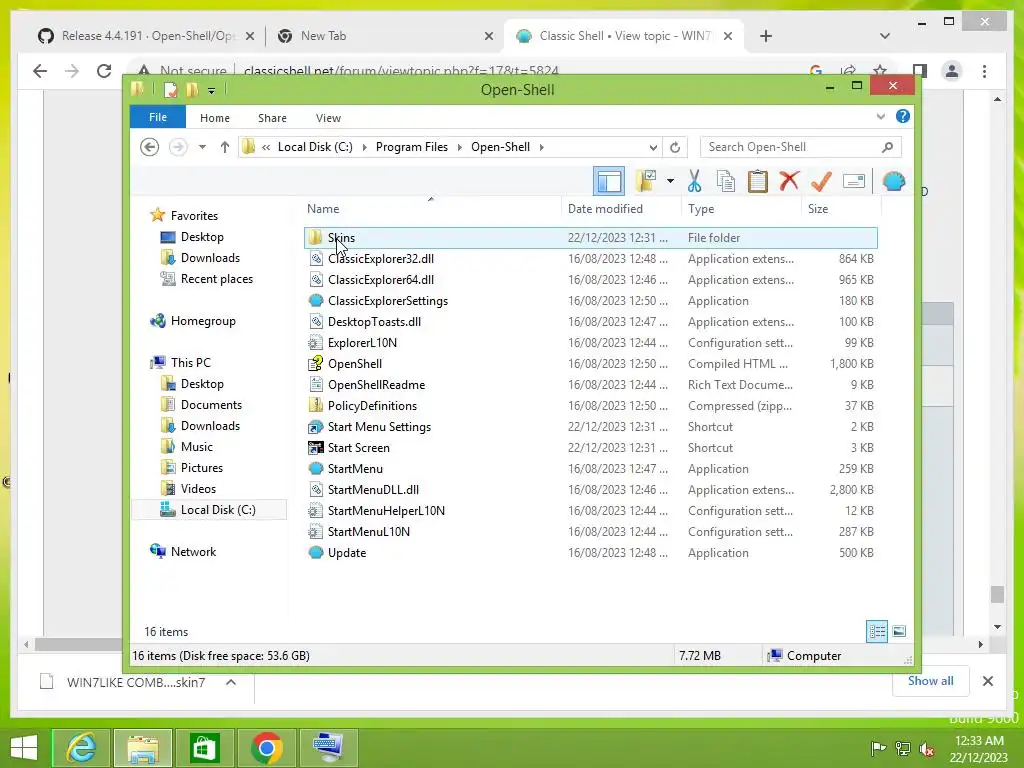Click the Copy icon in Explorer toolbar
The width and height of the screenshot is (1024, 768).
pyautogui.click(x=726, y=181)
